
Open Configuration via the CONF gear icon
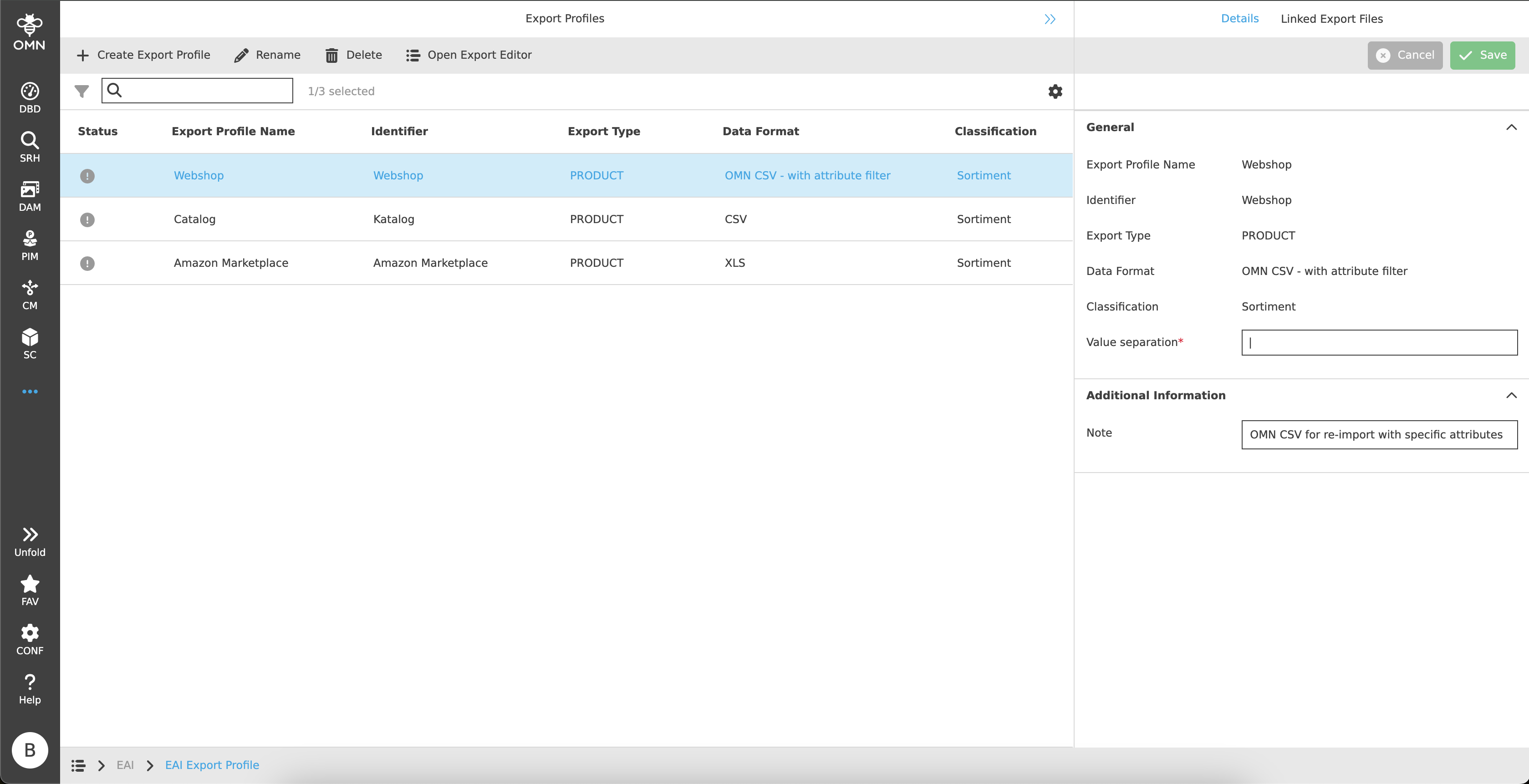pyautogui.click(x=30, y=639)
